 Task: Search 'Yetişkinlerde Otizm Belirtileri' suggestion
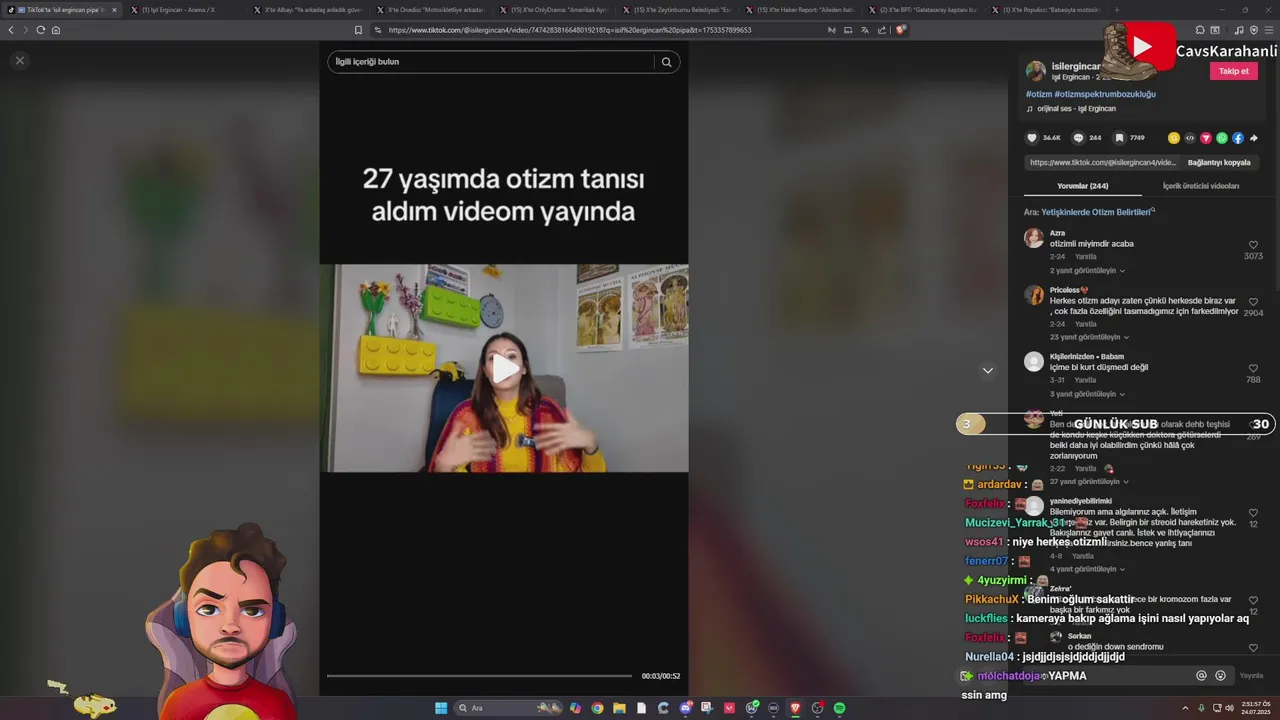[x=1098, y=212]
